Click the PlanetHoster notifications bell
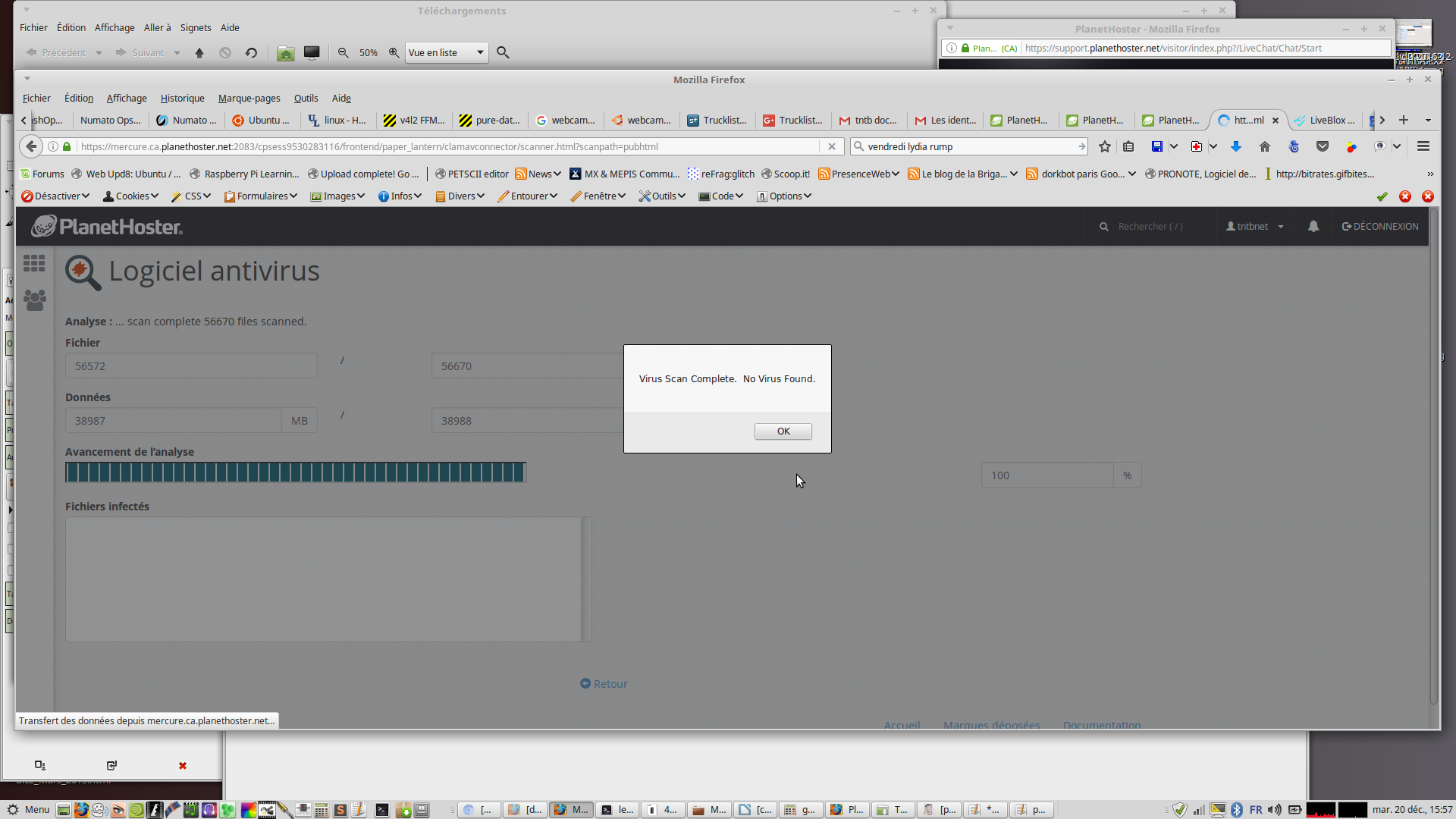 tap(1313, 226)
